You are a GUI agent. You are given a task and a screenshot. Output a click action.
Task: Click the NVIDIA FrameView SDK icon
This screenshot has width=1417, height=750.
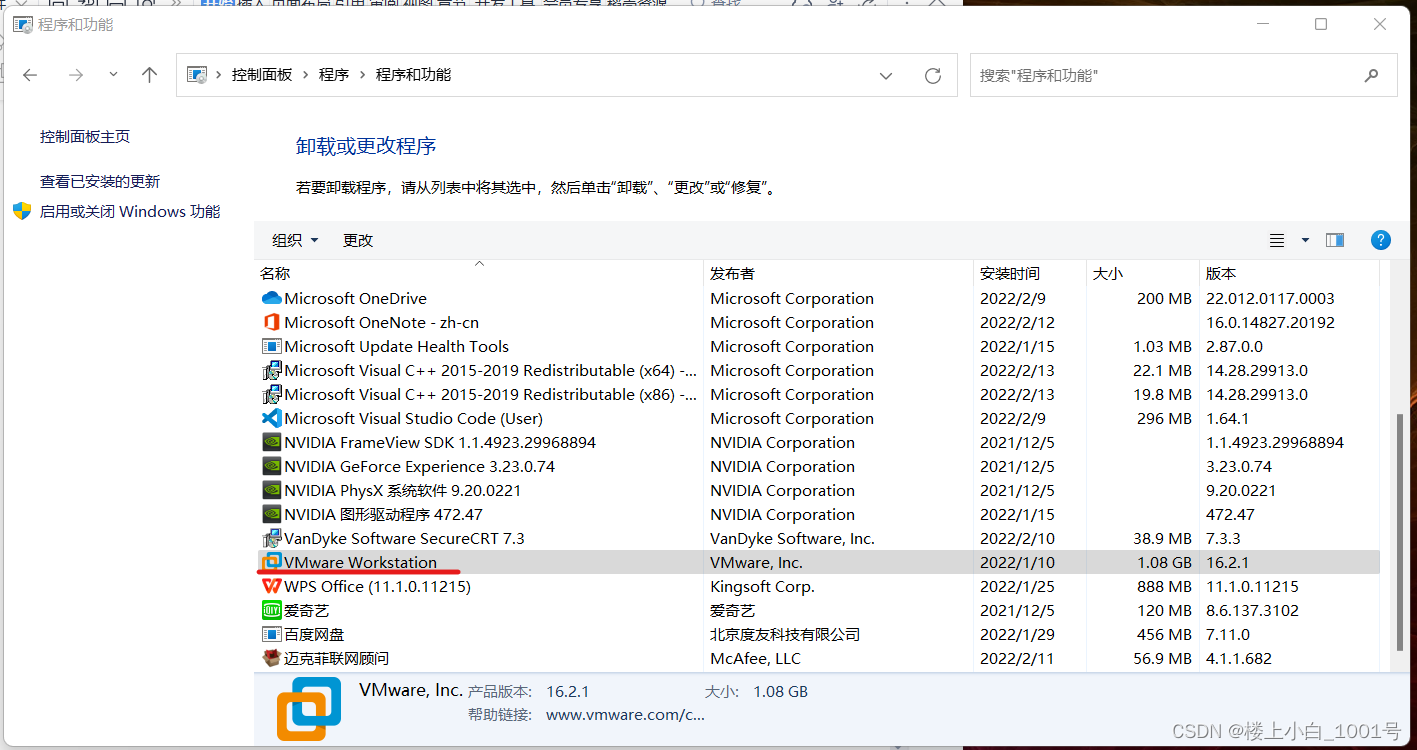271,442
